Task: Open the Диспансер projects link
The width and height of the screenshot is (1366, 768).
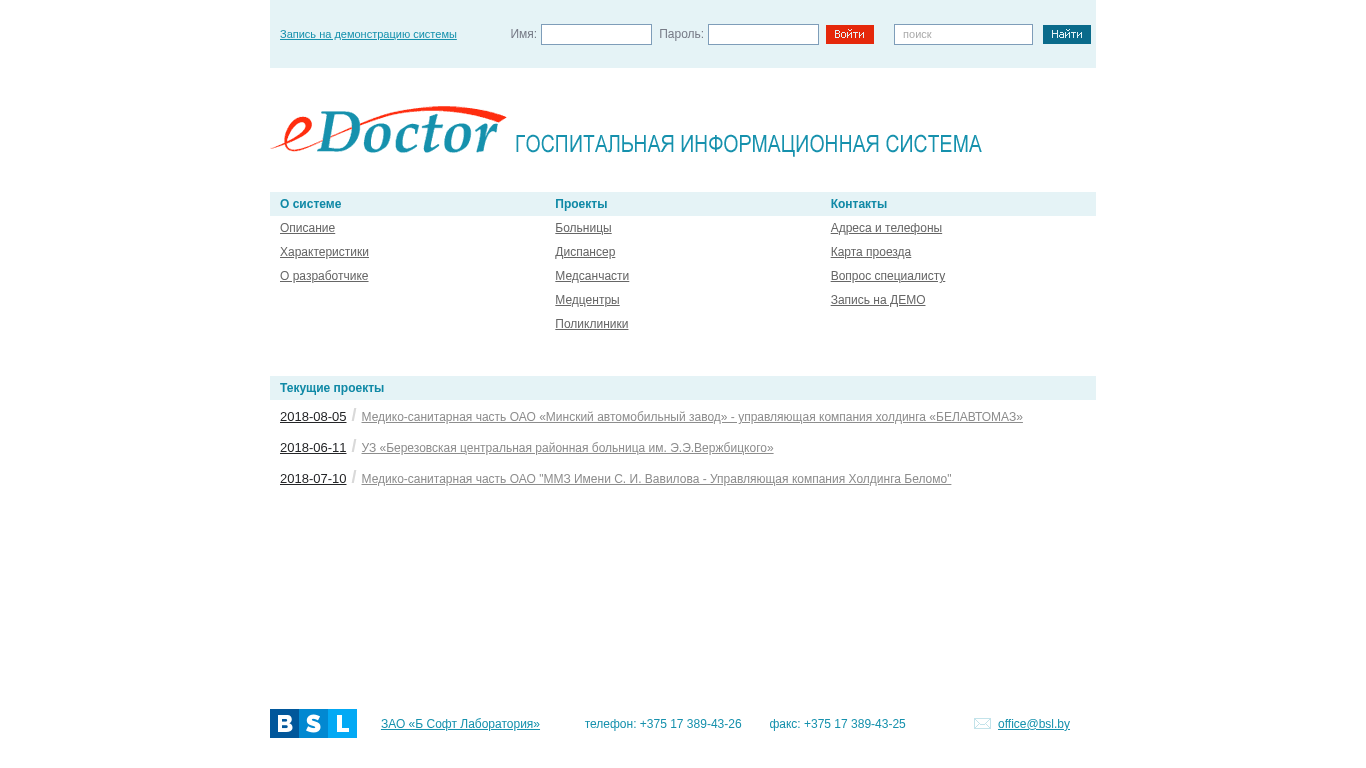Action: coord(585,252)
